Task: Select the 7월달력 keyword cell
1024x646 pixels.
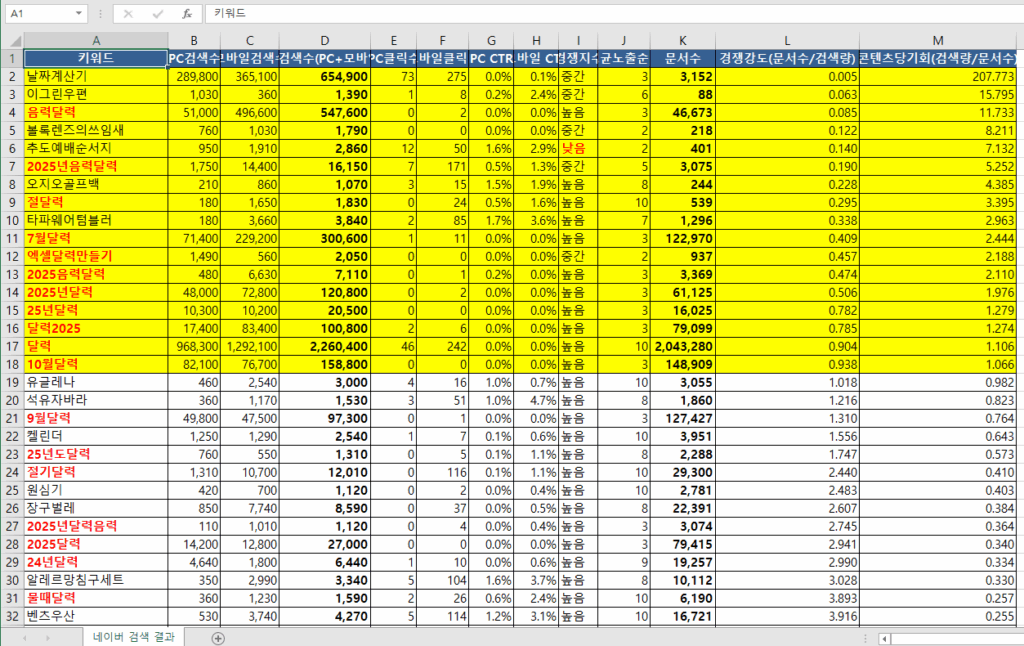Action: tap(96, 238)
